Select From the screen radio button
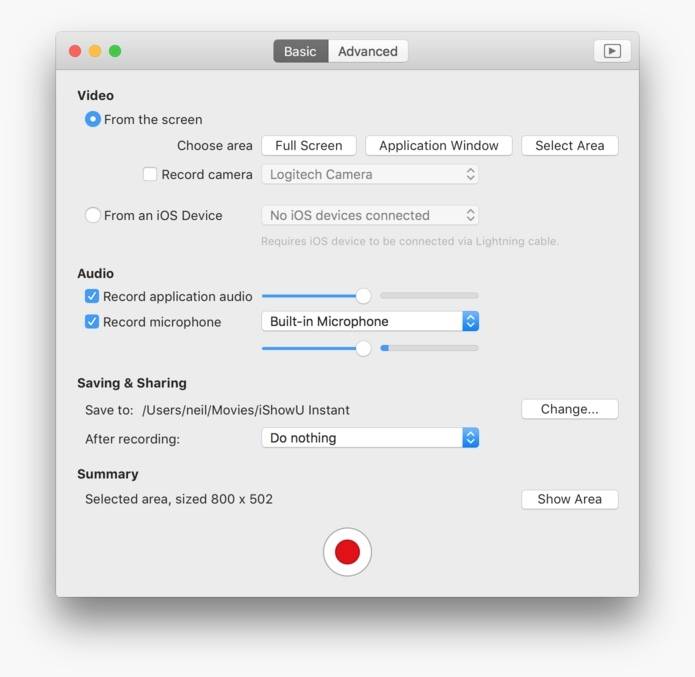 [93, 119]
